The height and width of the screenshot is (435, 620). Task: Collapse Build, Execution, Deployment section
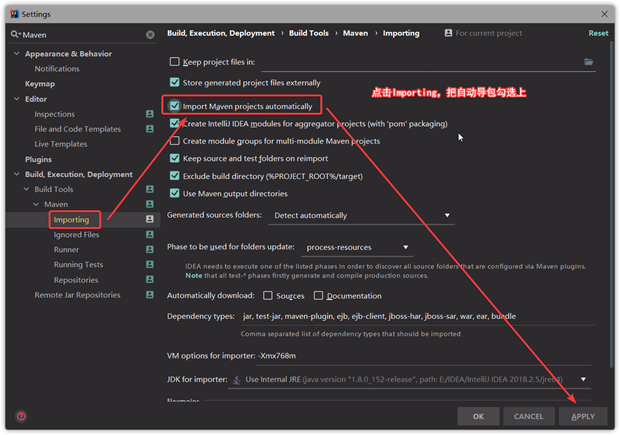click(x=17, y=174)
